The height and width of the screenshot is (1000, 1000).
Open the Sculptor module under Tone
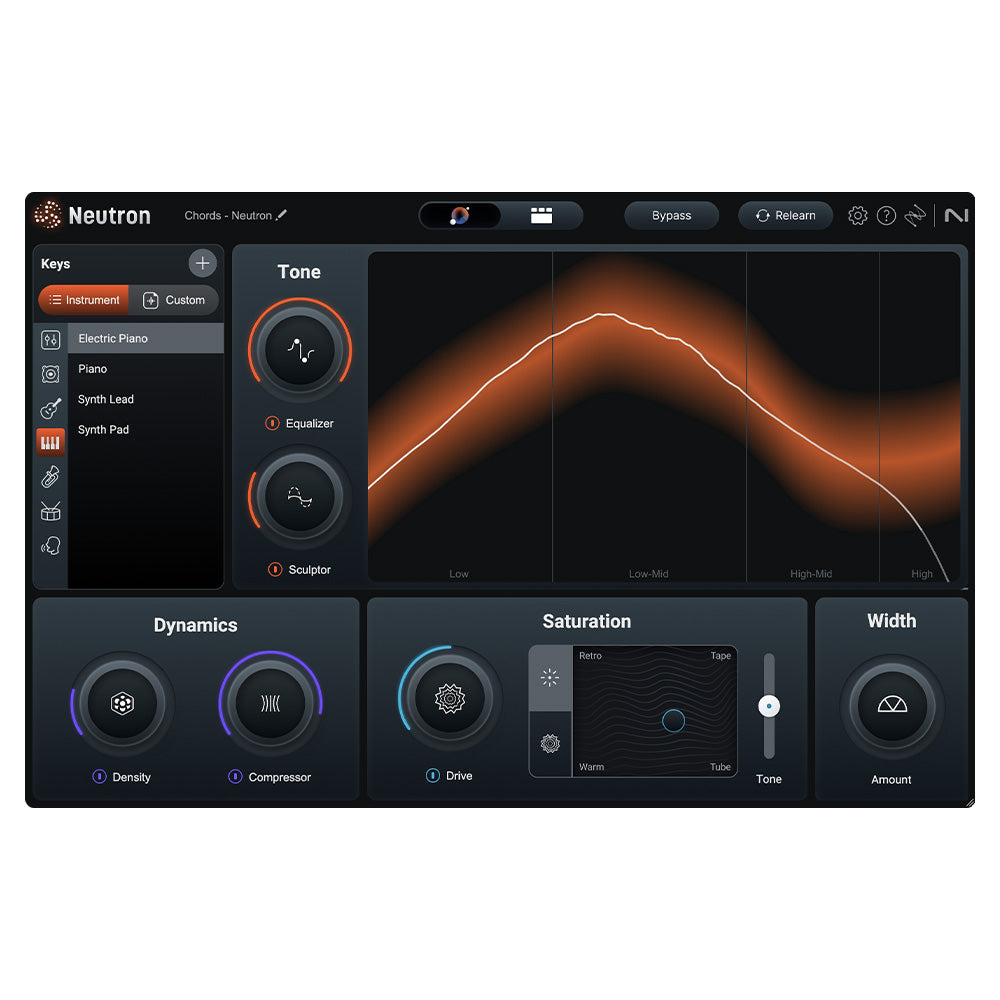pos(299,497)
